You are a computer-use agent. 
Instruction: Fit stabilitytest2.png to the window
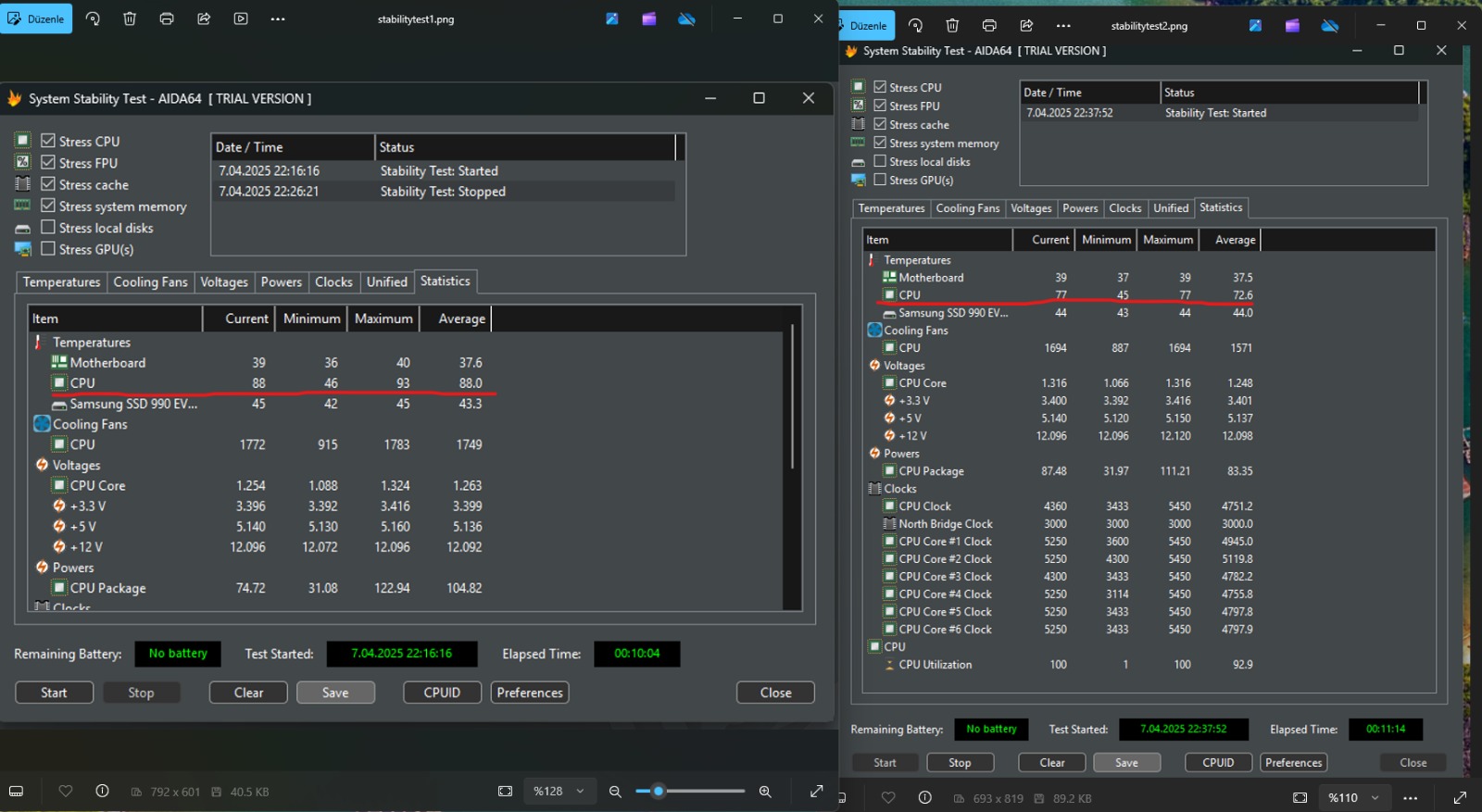[1300, 797]
